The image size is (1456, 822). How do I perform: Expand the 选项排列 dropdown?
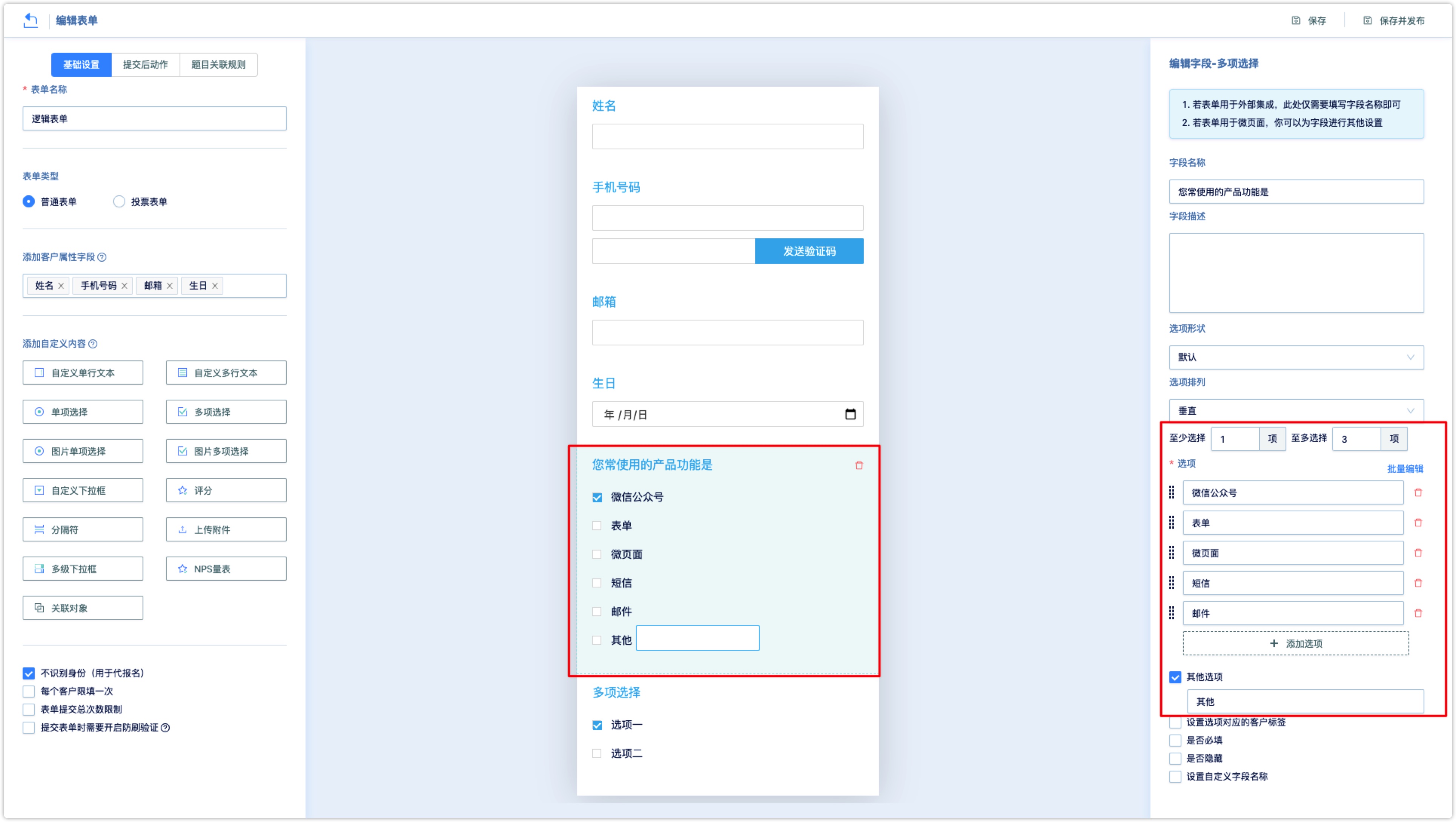(x=1296, y=409)
